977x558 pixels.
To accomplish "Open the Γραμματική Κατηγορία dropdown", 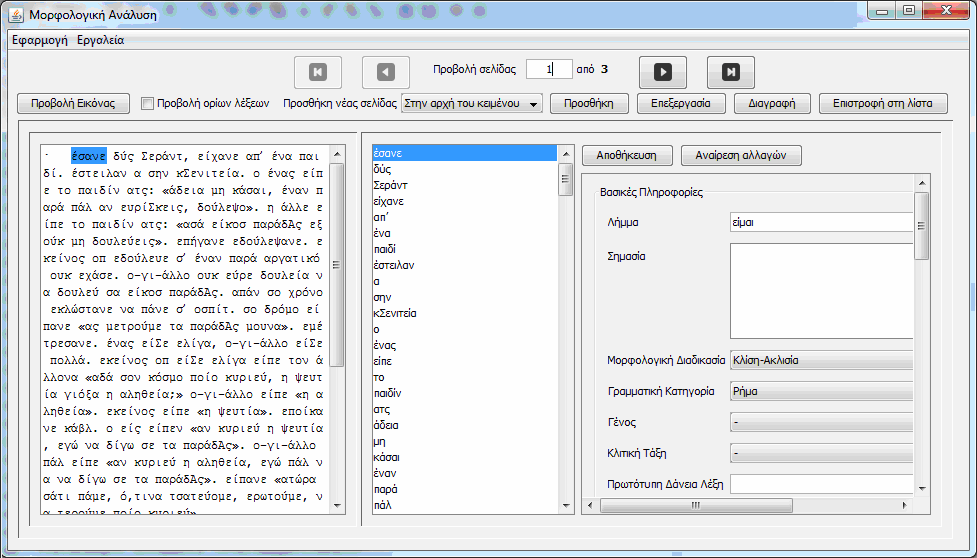I will pos(821,392).
